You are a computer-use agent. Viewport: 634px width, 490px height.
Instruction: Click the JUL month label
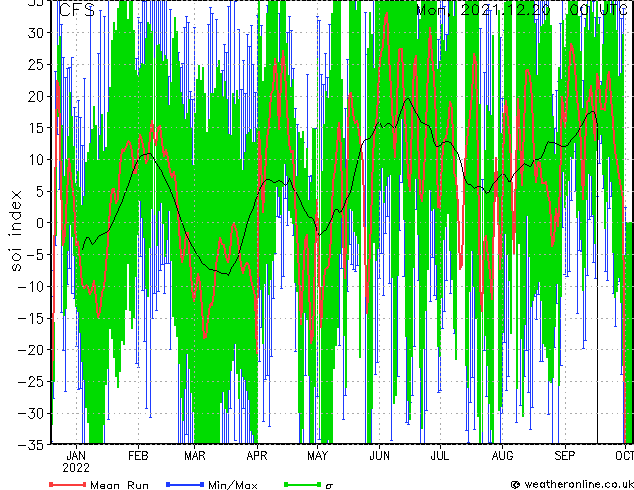440,456
